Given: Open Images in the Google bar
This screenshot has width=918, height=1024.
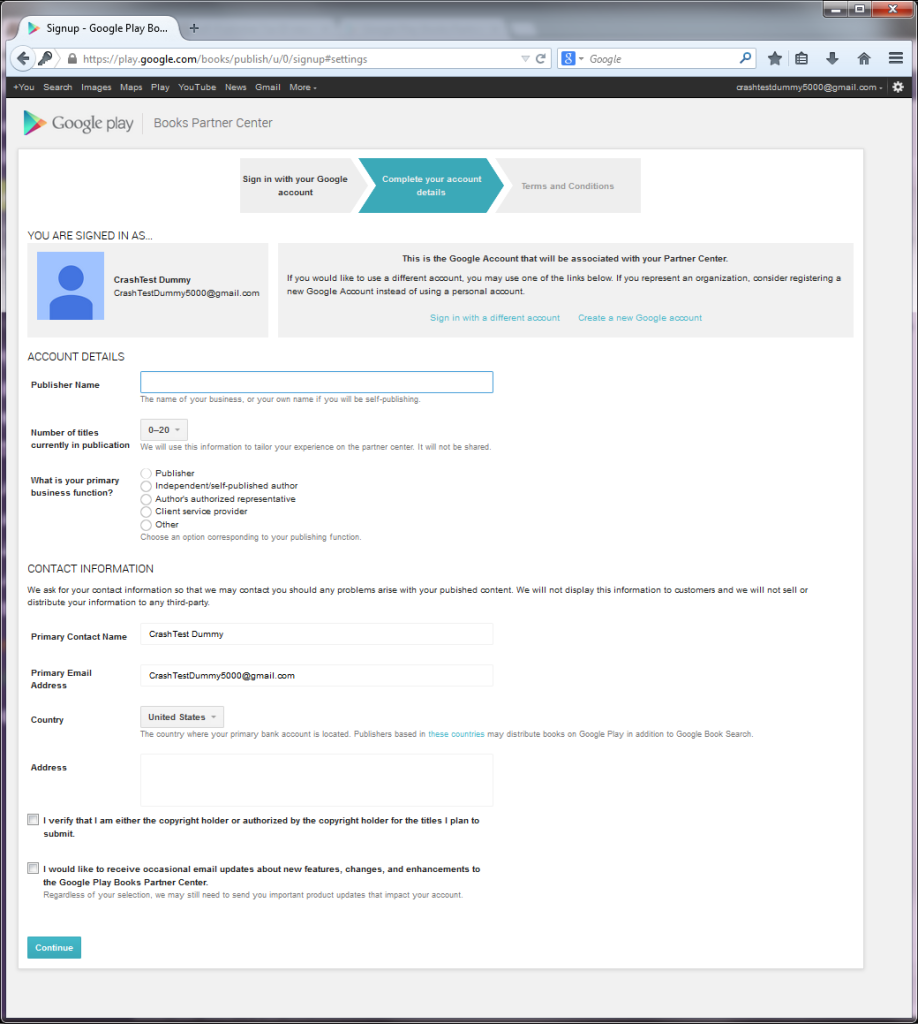Looking at the screenshot, I should pyautogui.click(x=96, y=88).
